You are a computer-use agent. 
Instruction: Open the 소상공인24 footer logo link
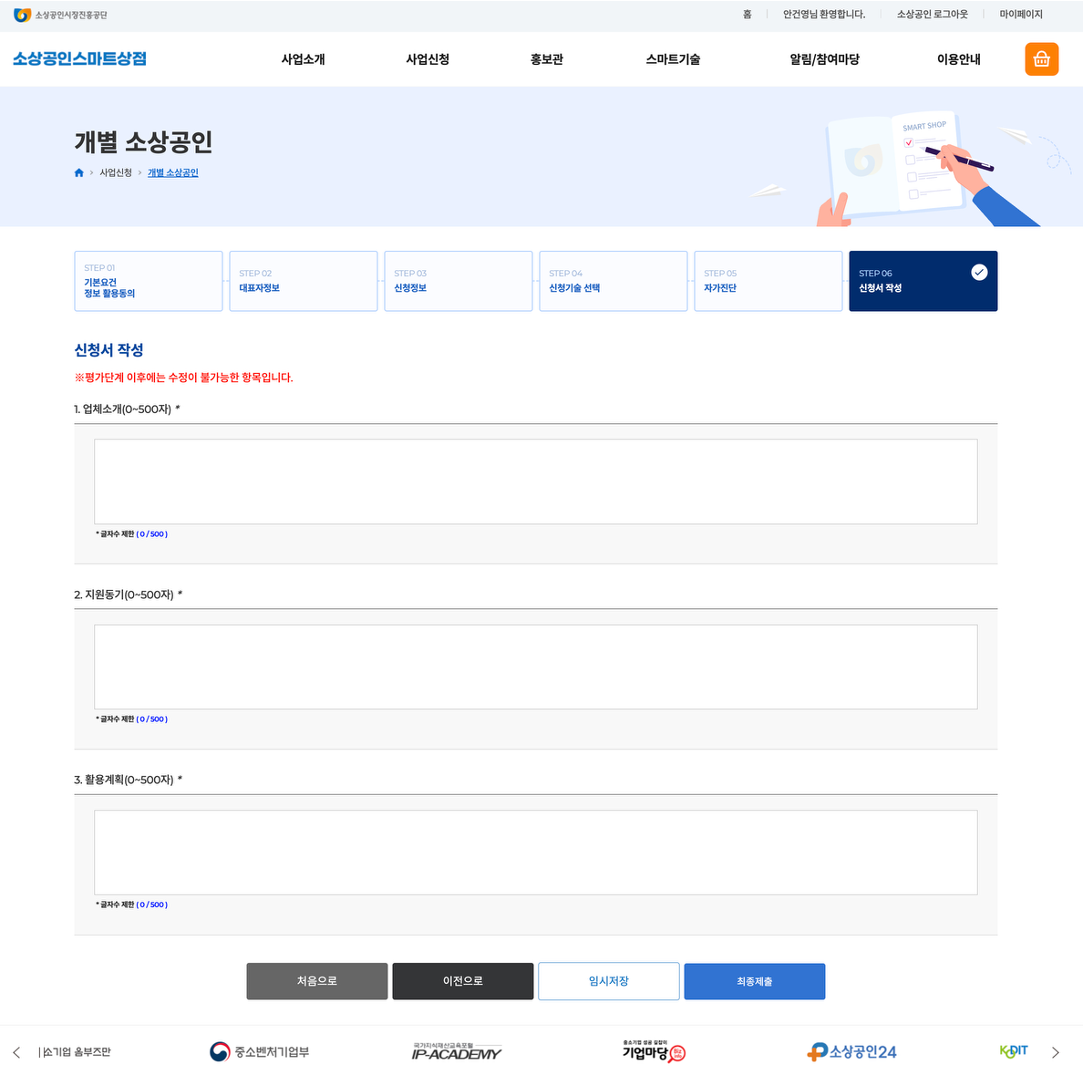pyautogui.click(x=852, y=1052)
